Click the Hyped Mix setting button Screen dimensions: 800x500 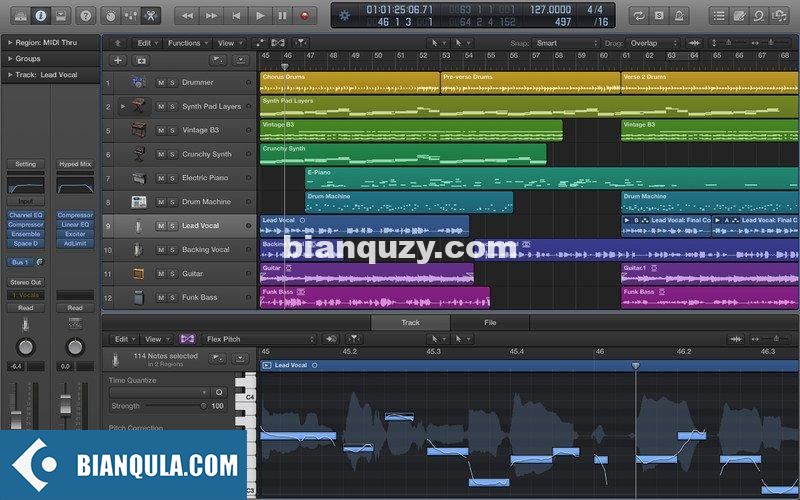[x=75, y=164]
